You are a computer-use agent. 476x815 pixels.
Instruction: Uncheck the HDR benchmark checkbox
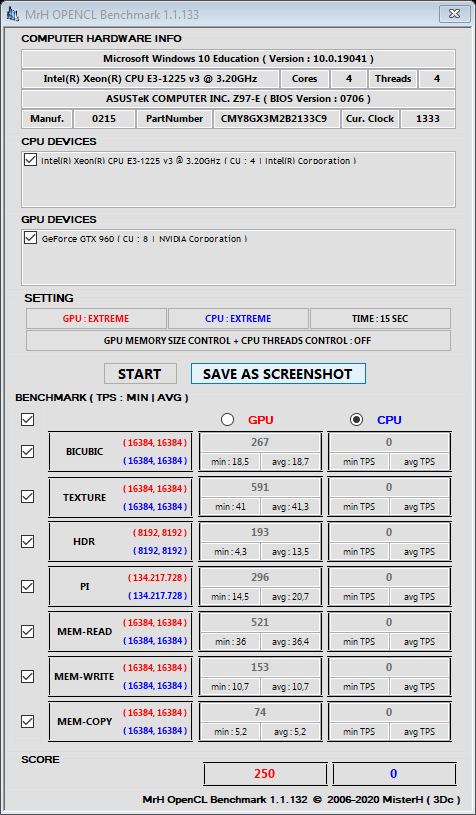pos(28,542)
